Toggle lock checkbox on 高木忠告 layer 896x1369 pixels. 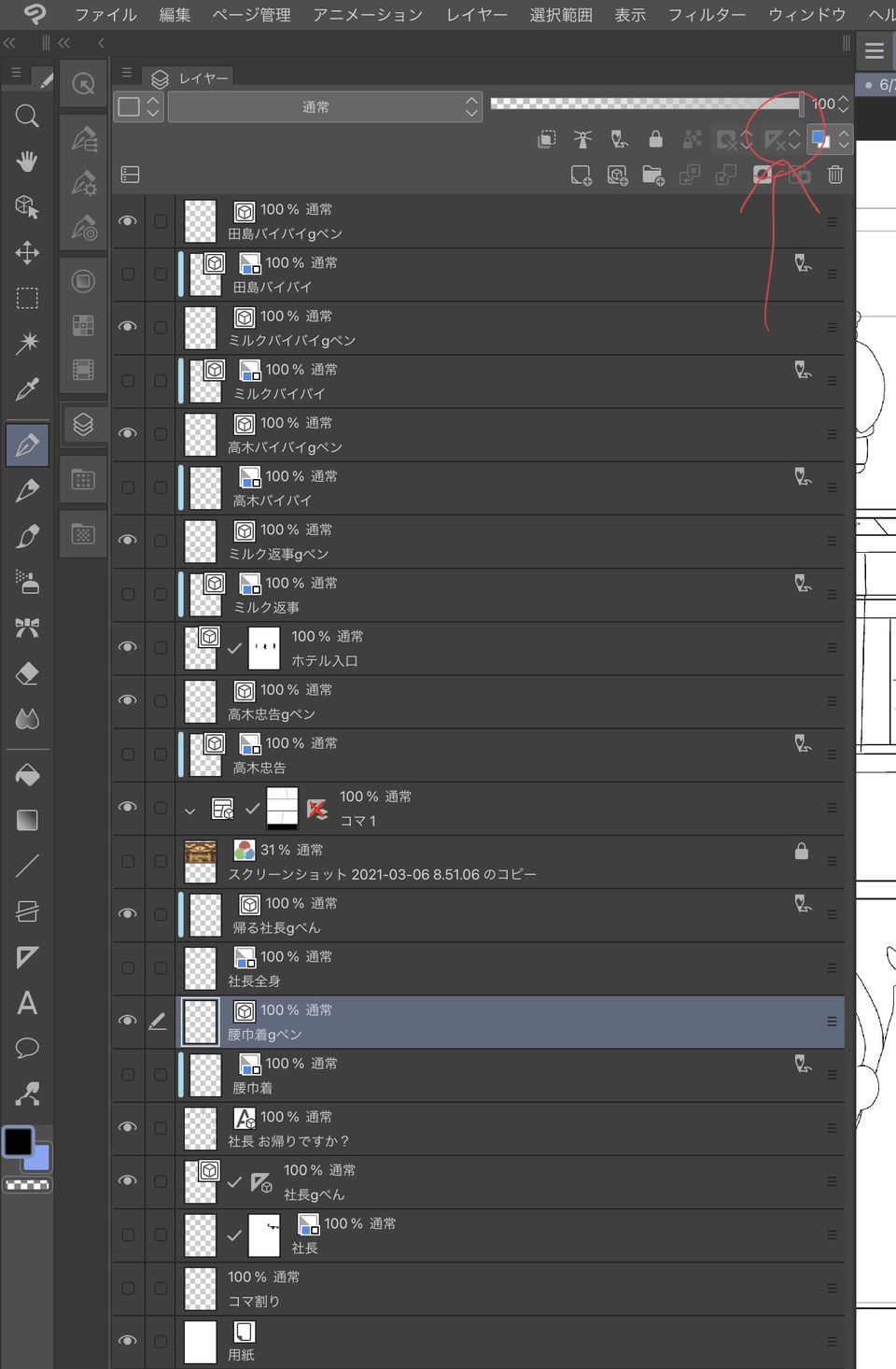click(161, 755)
